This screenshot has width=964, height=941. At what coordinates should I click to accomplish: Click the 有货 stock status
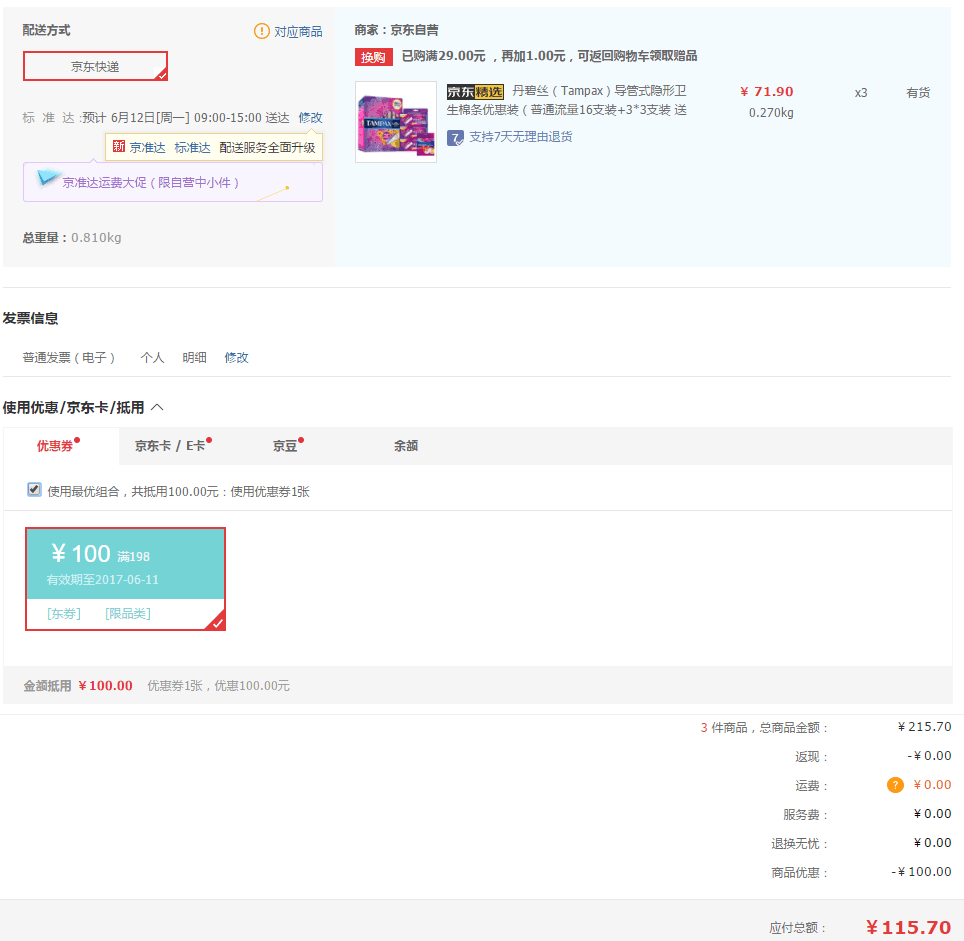click(918, 93)
